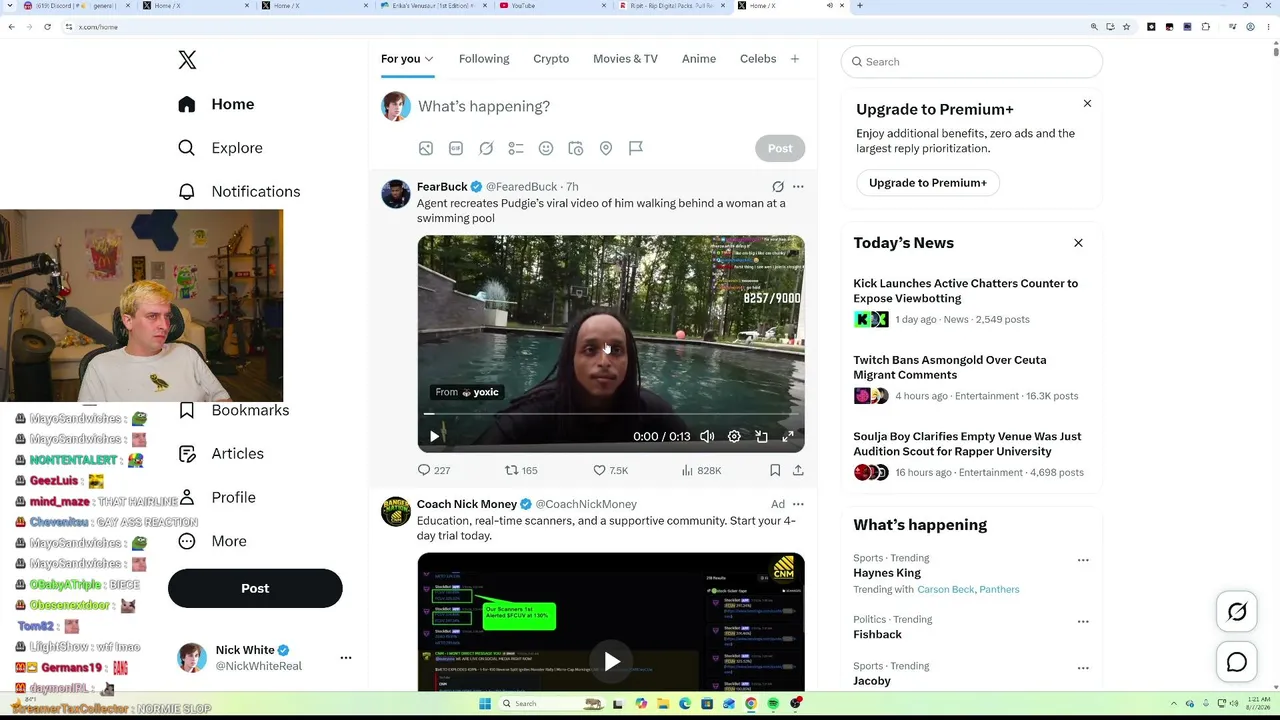Open more options for Haynes King trend
This screenshot has width=1280, height=720.
pos(1083,561)
